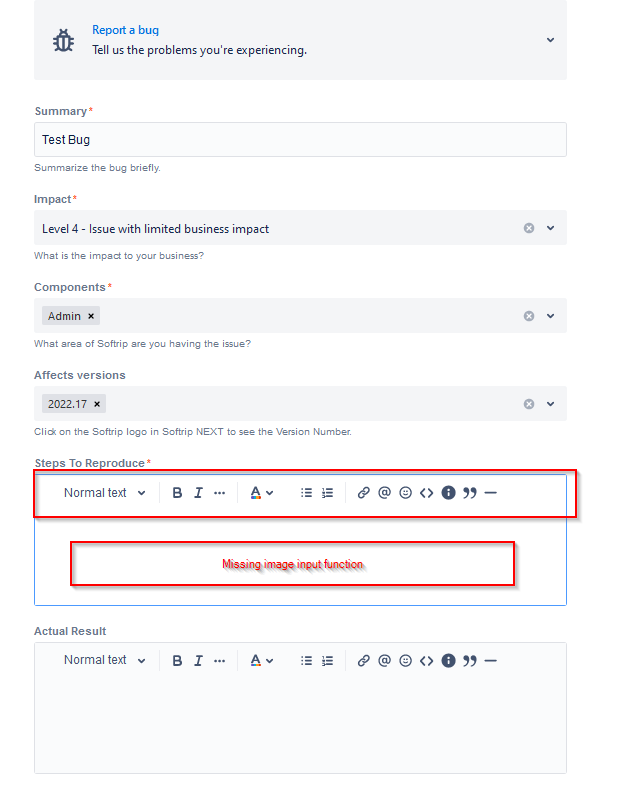The image size is (641, 788).
Task: Open more formatting options in Steps To Reproduce
Action: (x=220, y=493)
